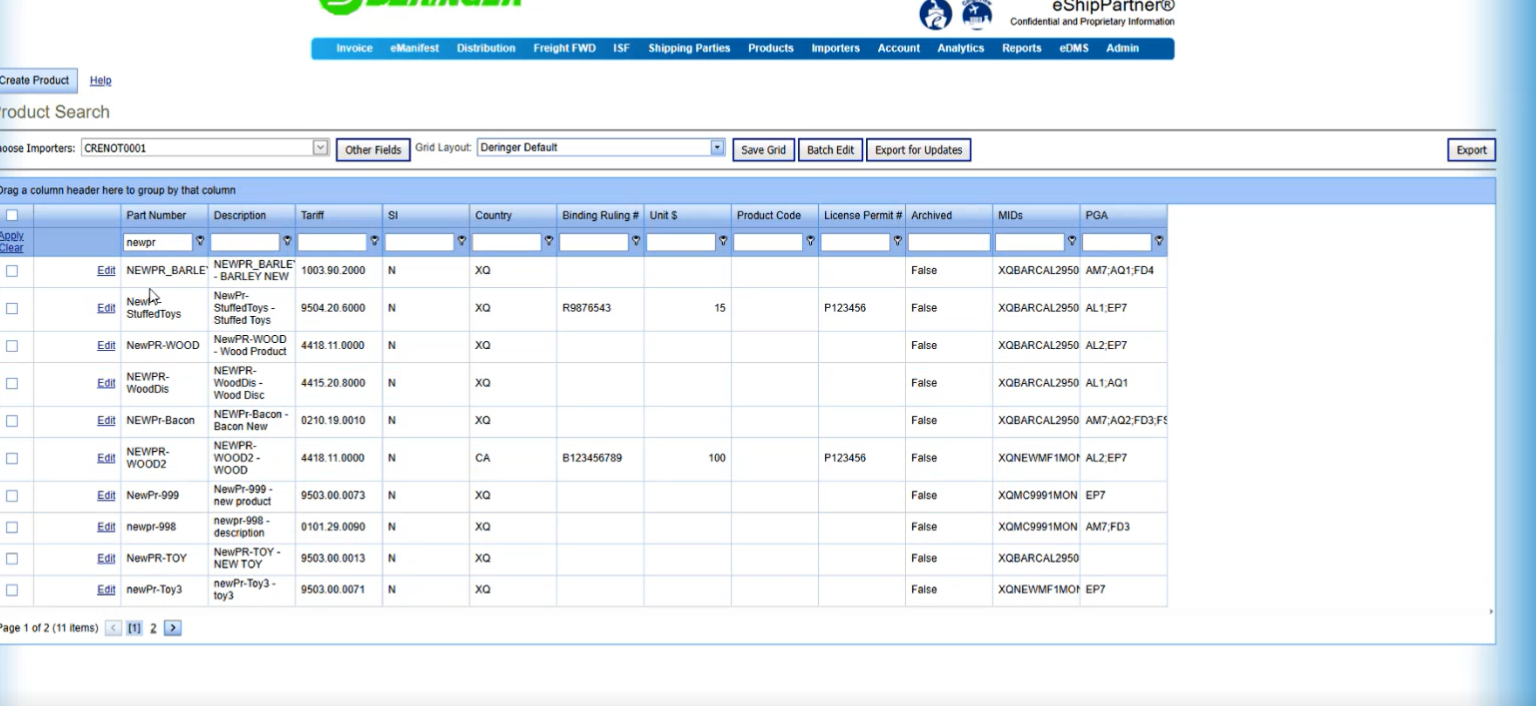Image resolution: width=1536 pixels, height=706 pixels.
Task: Tick the select-all checkbox in grid header
Action: 12,215
